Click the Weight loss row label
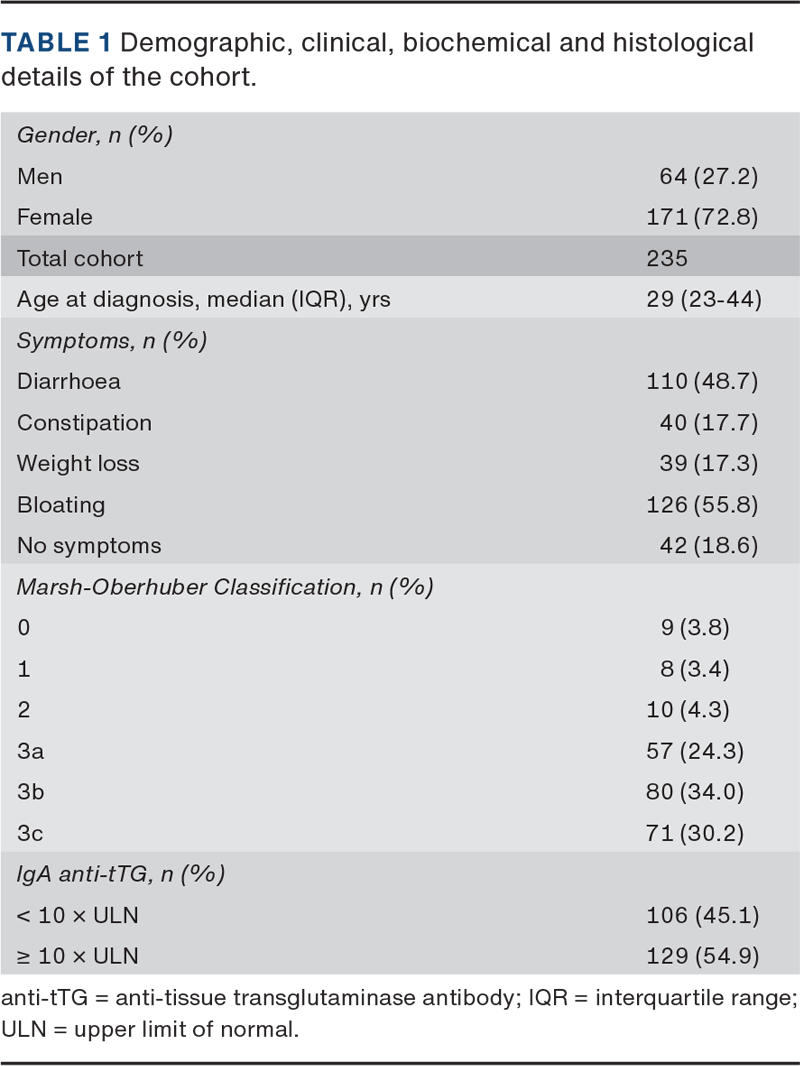This screenshot has width=800, height=1066. 78,463
